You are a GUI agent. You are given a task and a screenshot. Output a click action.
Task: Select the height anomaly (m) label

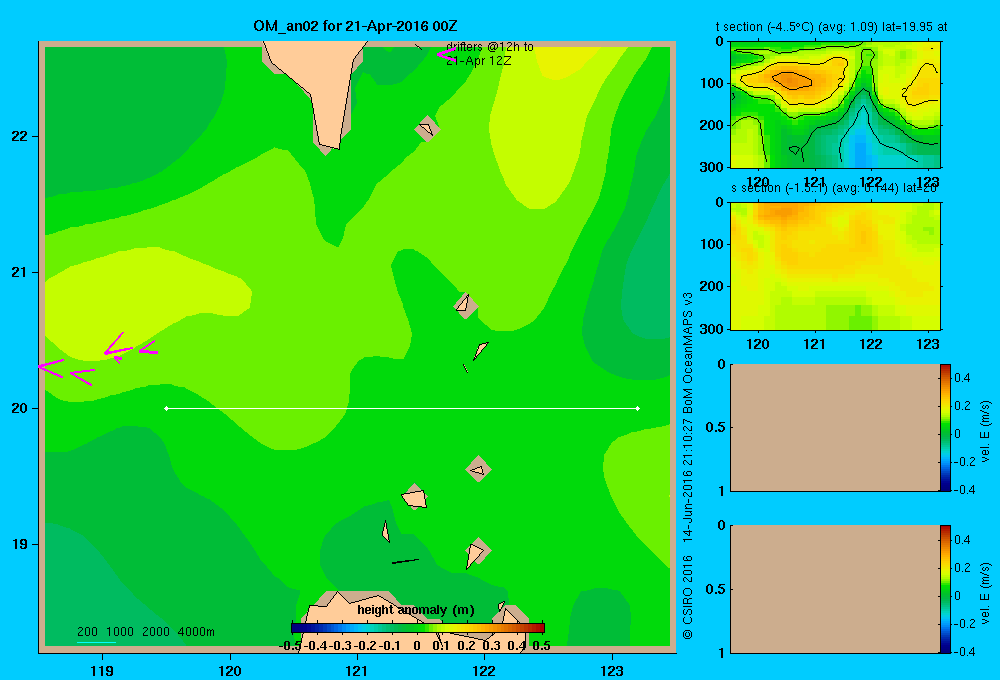pyautogui.click(x=416, y=610)
